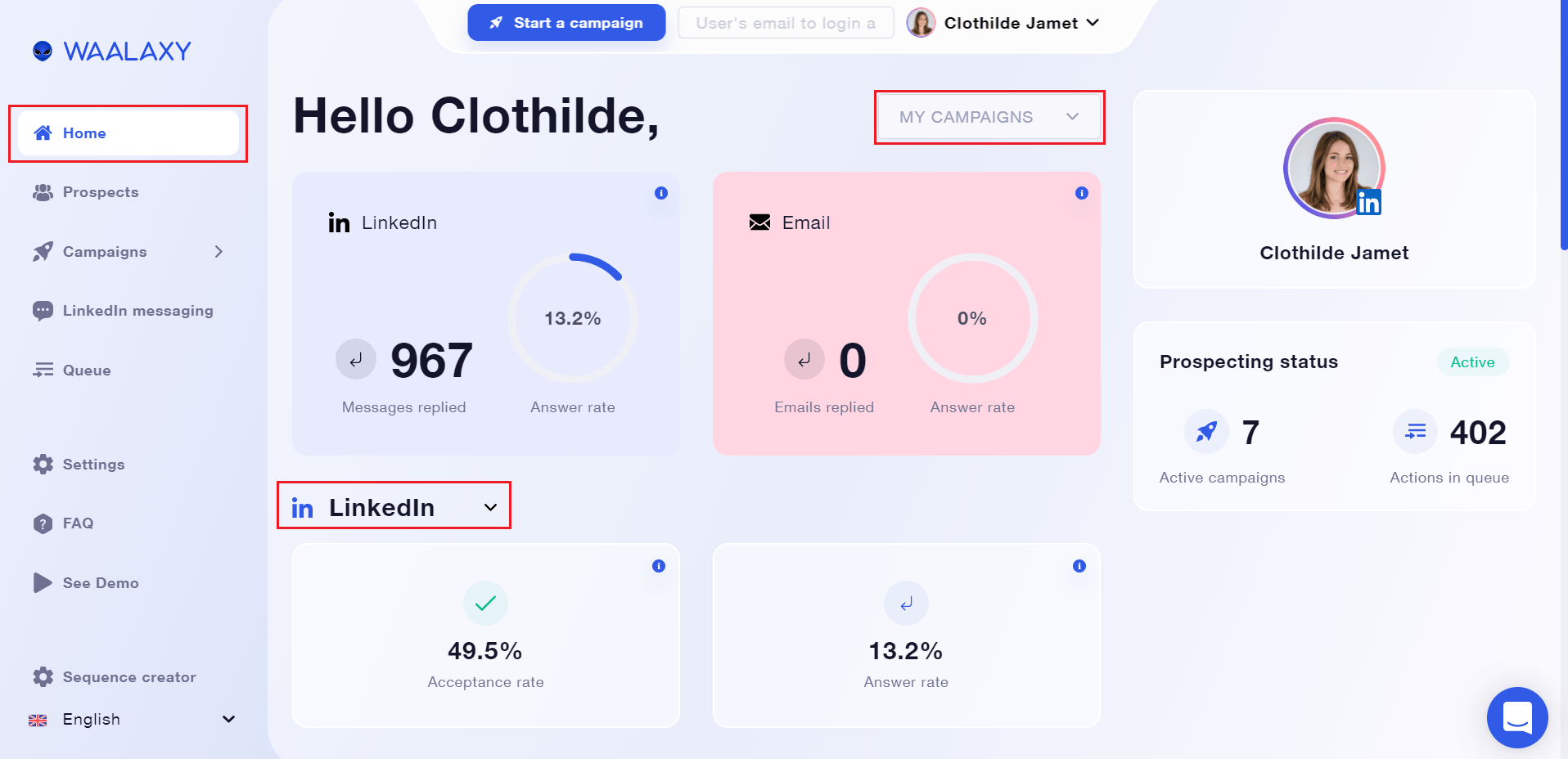Screen dimensions: 1568x759
Task: Click the Home house icon in sidebar
Action: click(43, 133)
